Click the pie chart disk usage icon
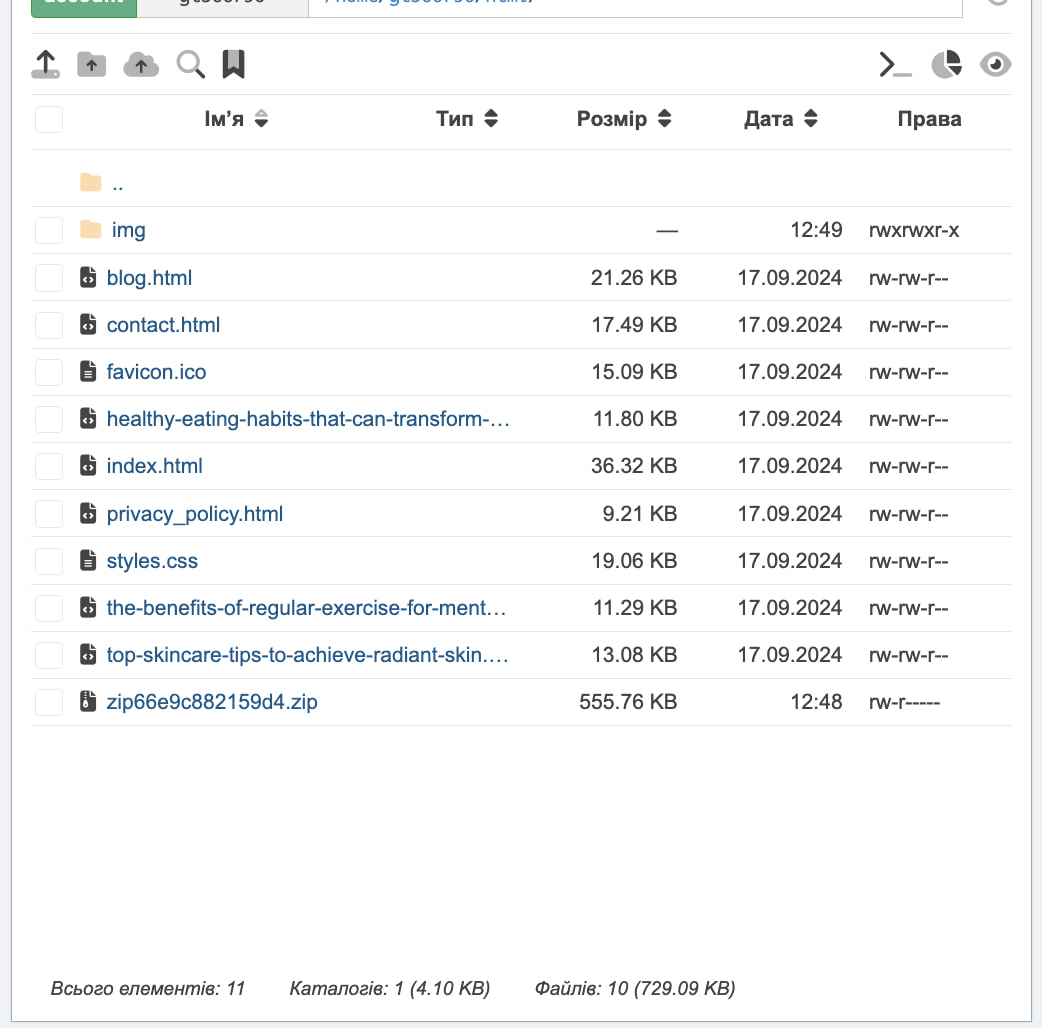This screenshot has width=1042, height=1028. pyautogui.click(x=946, y=65)
